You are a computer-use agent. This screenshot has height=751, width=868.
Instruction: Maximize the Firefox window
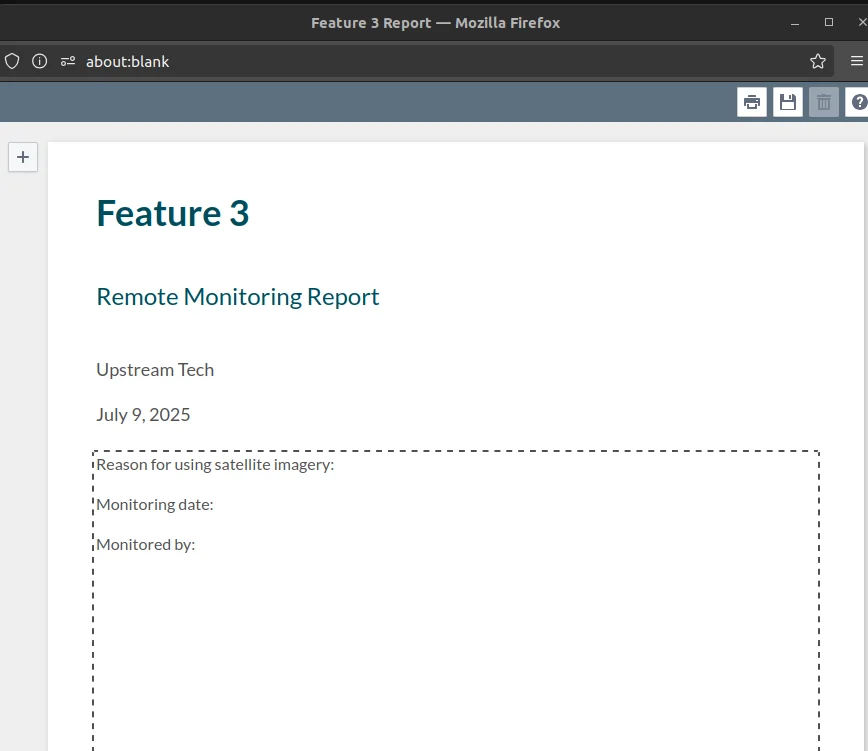click(x=829, y=22)
